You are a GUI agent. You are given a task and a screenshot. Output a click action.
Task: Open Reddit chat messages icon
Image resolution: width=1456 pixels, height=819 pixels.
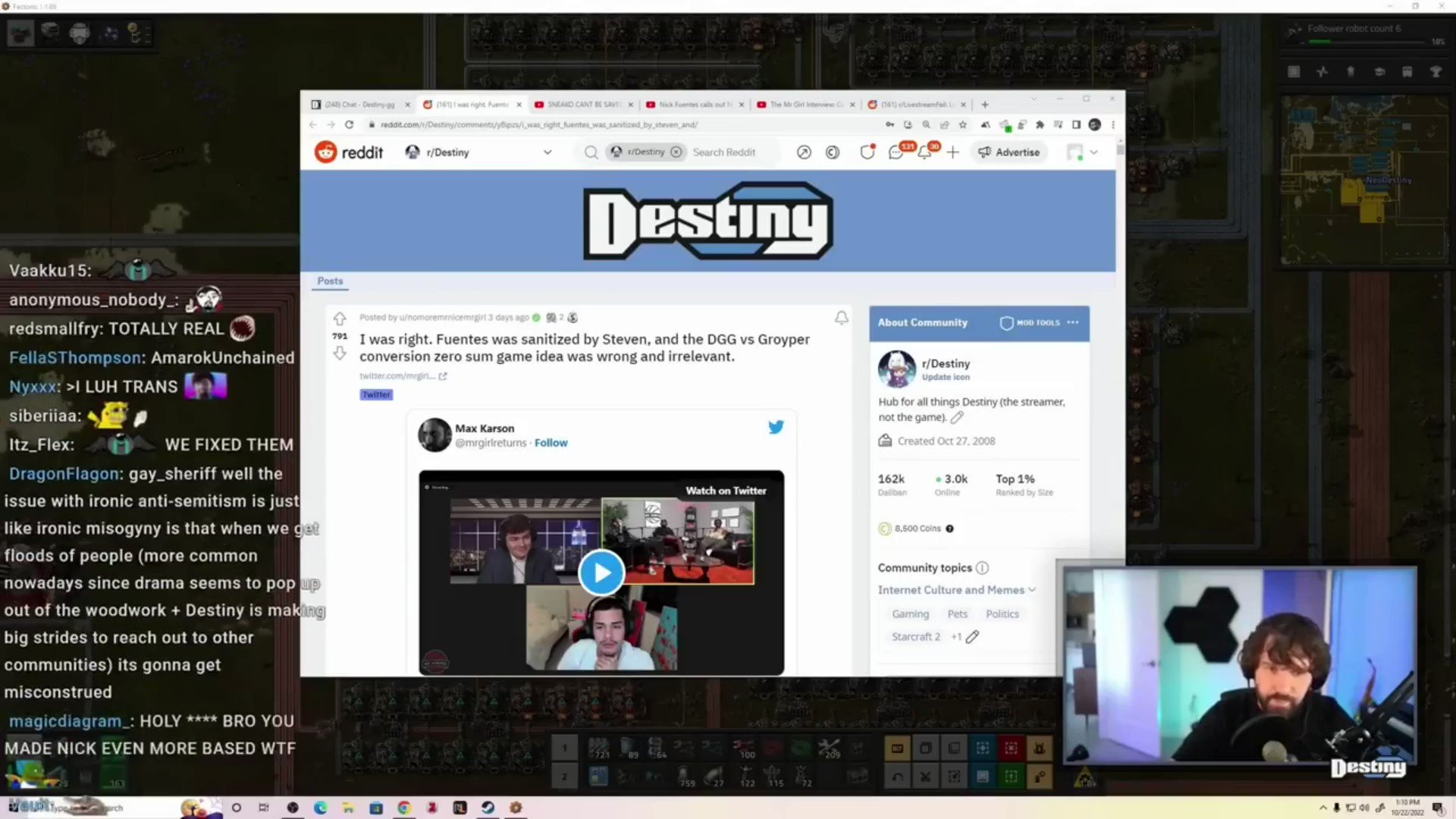coord(896,152)
